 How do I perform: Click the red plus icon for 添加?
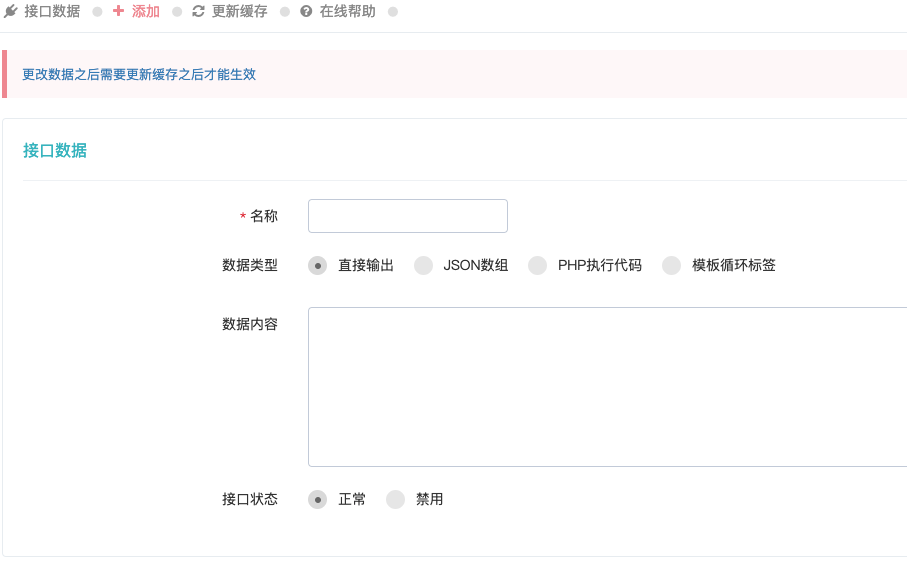[x=119, y=12]
